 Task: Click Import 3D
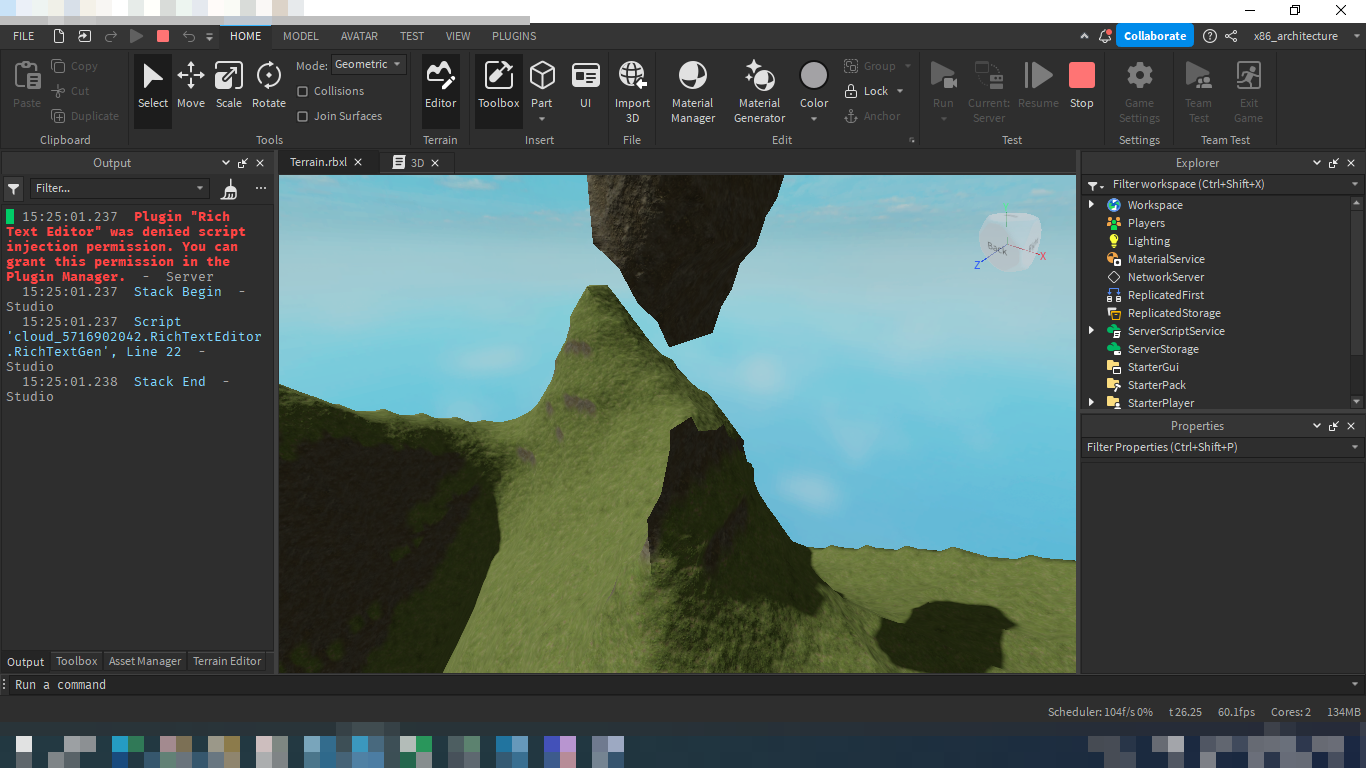632,90
